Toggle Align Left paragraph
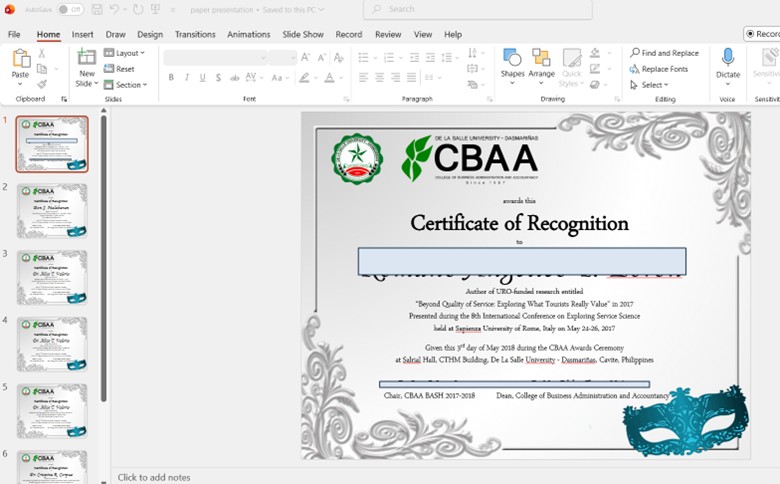780x484 pixels. coord(364,78)
